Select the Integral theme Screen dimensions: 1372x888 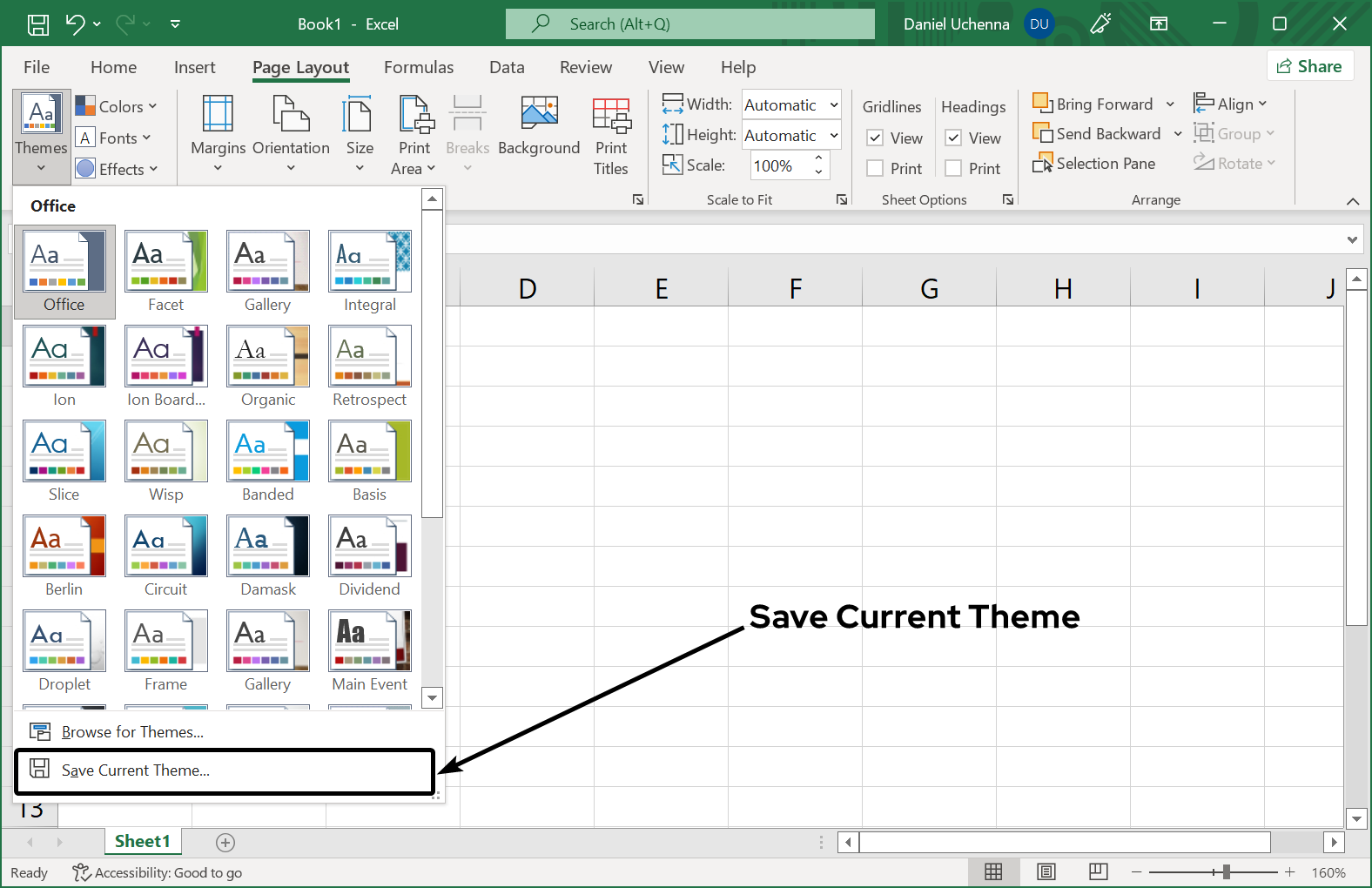369,271
